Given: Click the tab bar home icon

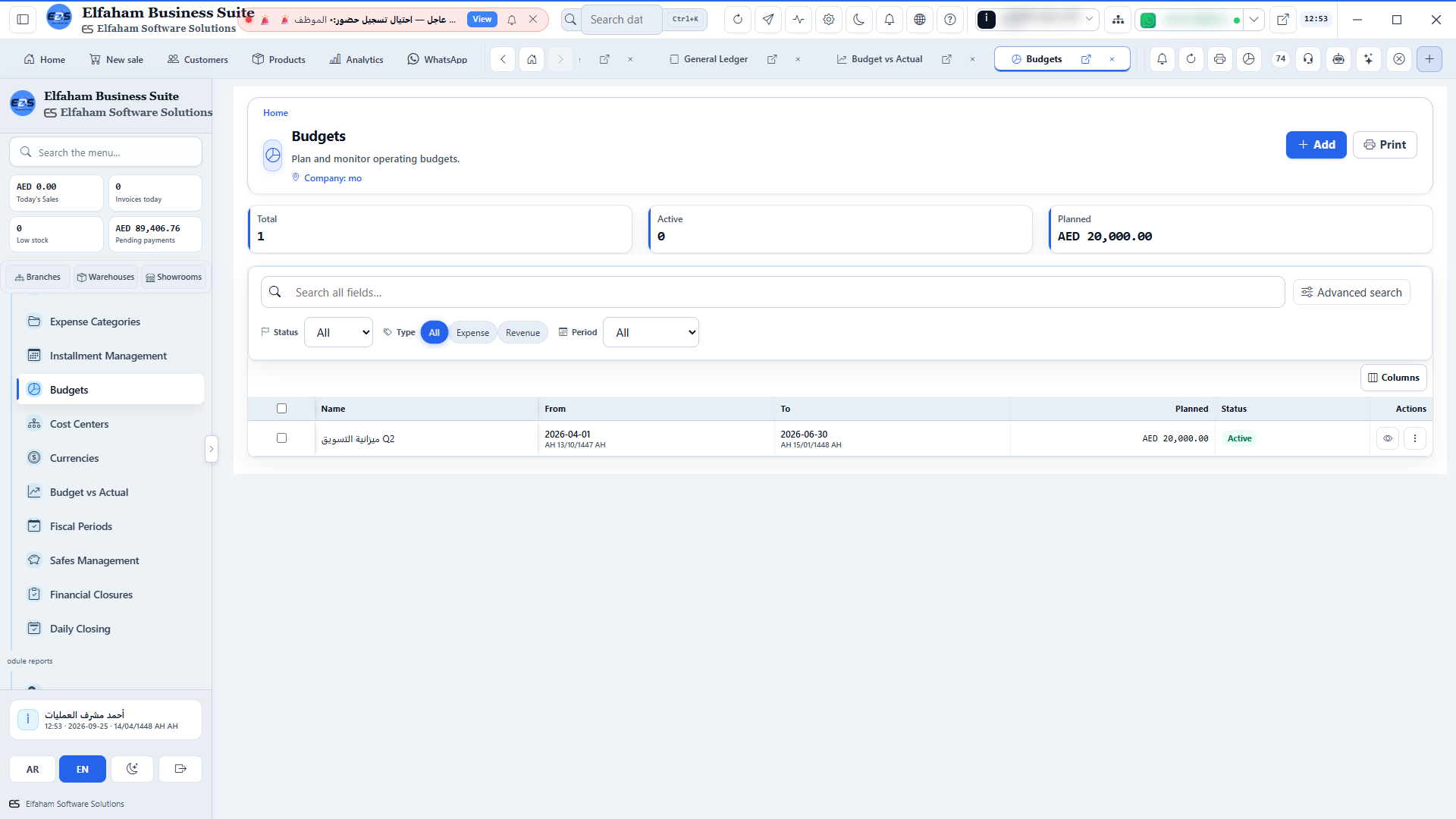Looking at the screenshot, I should pos(532,59).
